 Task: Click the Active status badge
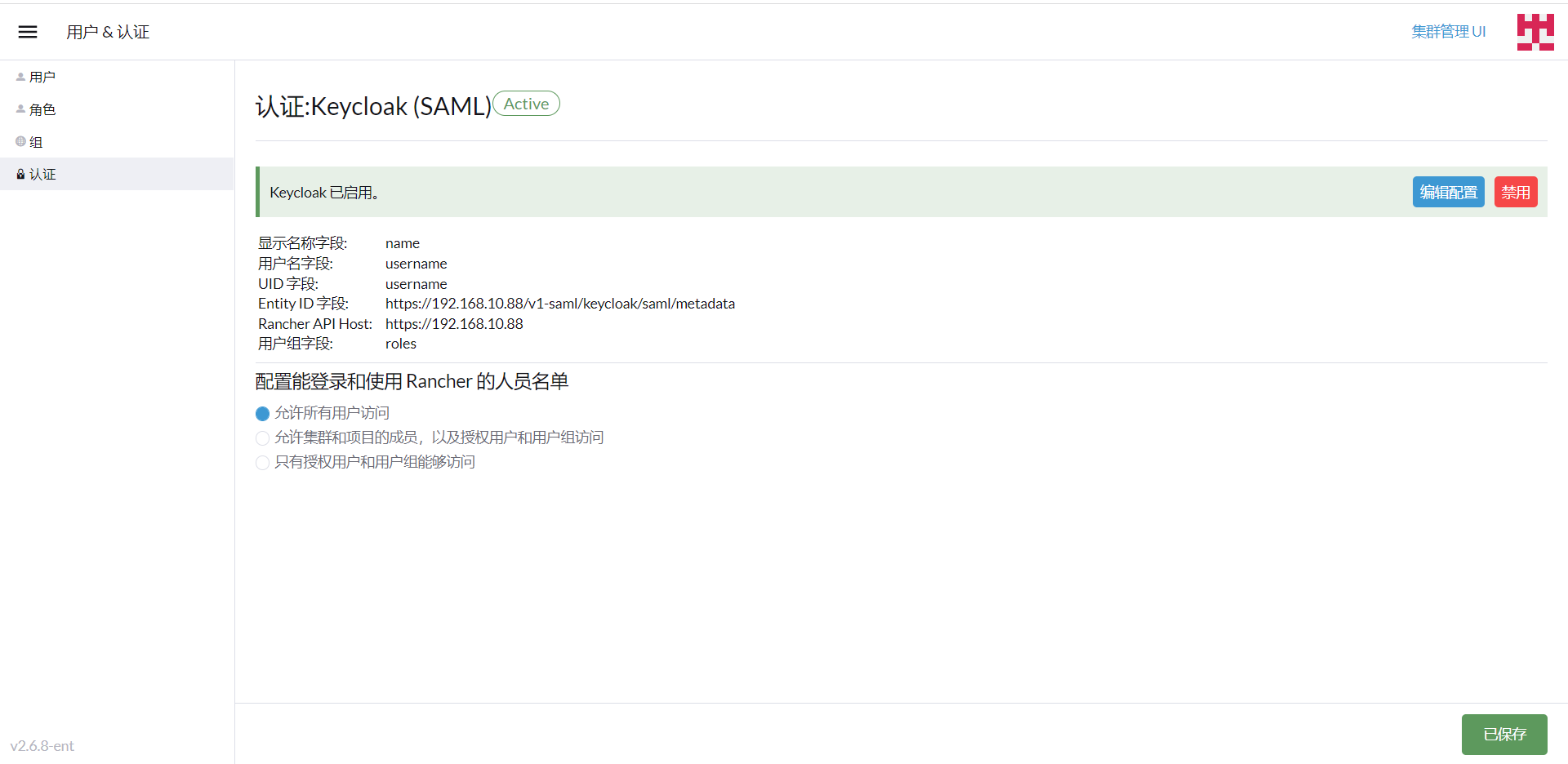(x=526, y=104)
